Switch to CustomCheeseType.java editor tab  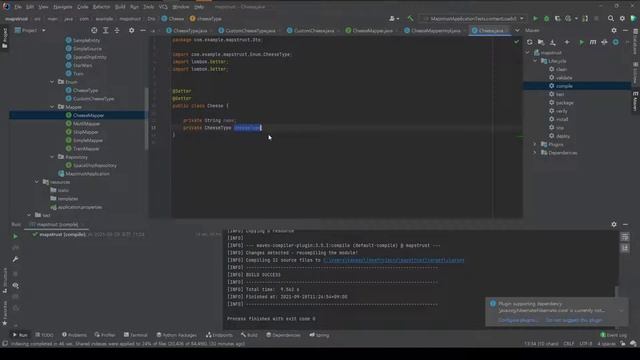pos(247,31)
